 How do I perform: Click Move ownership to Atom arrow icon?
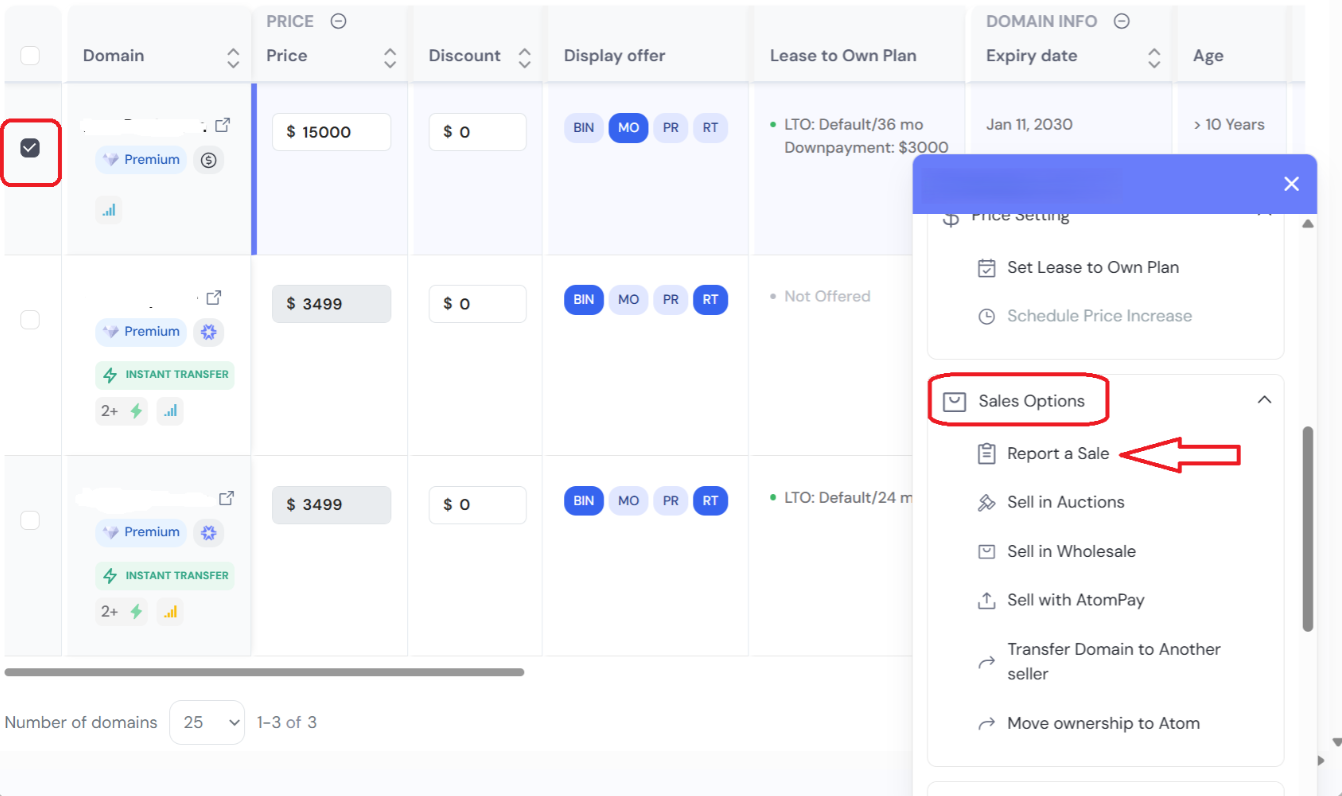click(987, 724)
